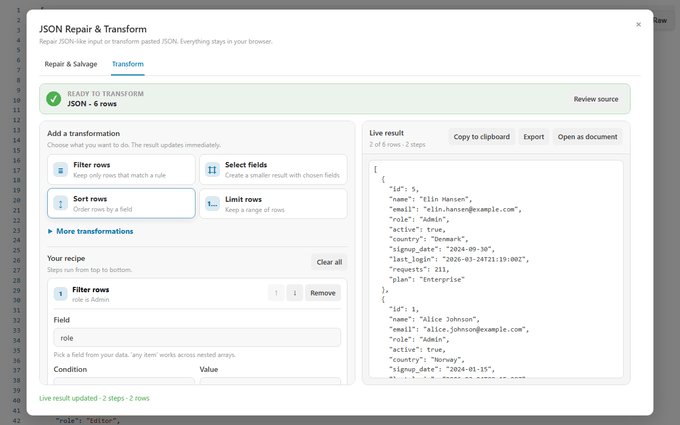Switch to Repair & Salvage tab
680x425 pixels.
pos(71,64)
